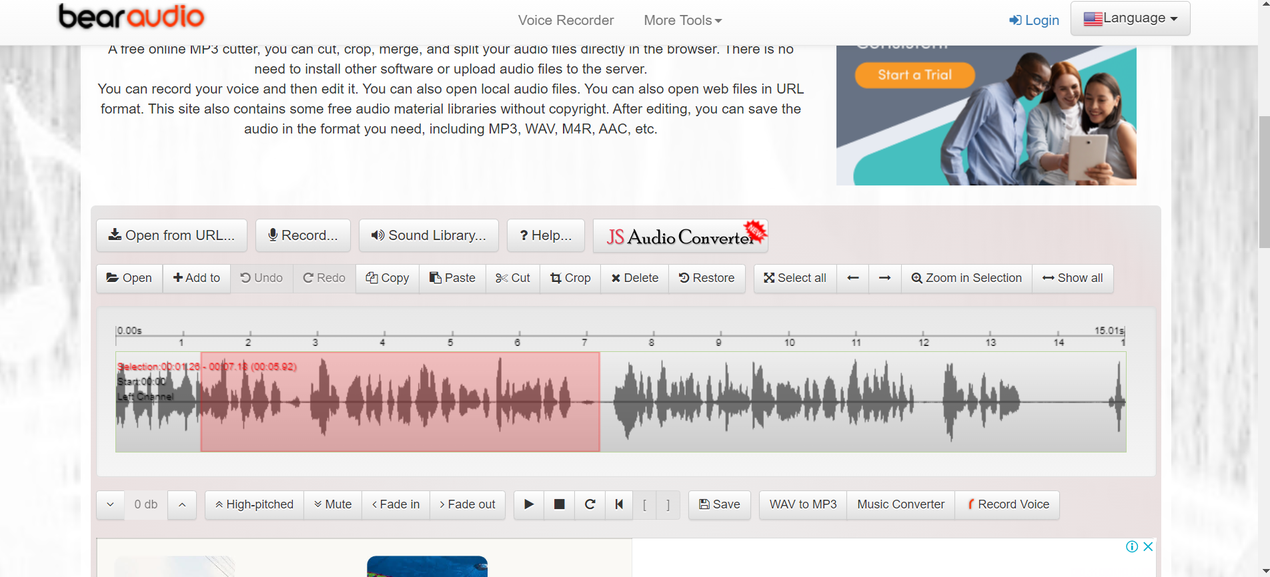Save the edited audio

pyautogui.click(x=720, y=504)
